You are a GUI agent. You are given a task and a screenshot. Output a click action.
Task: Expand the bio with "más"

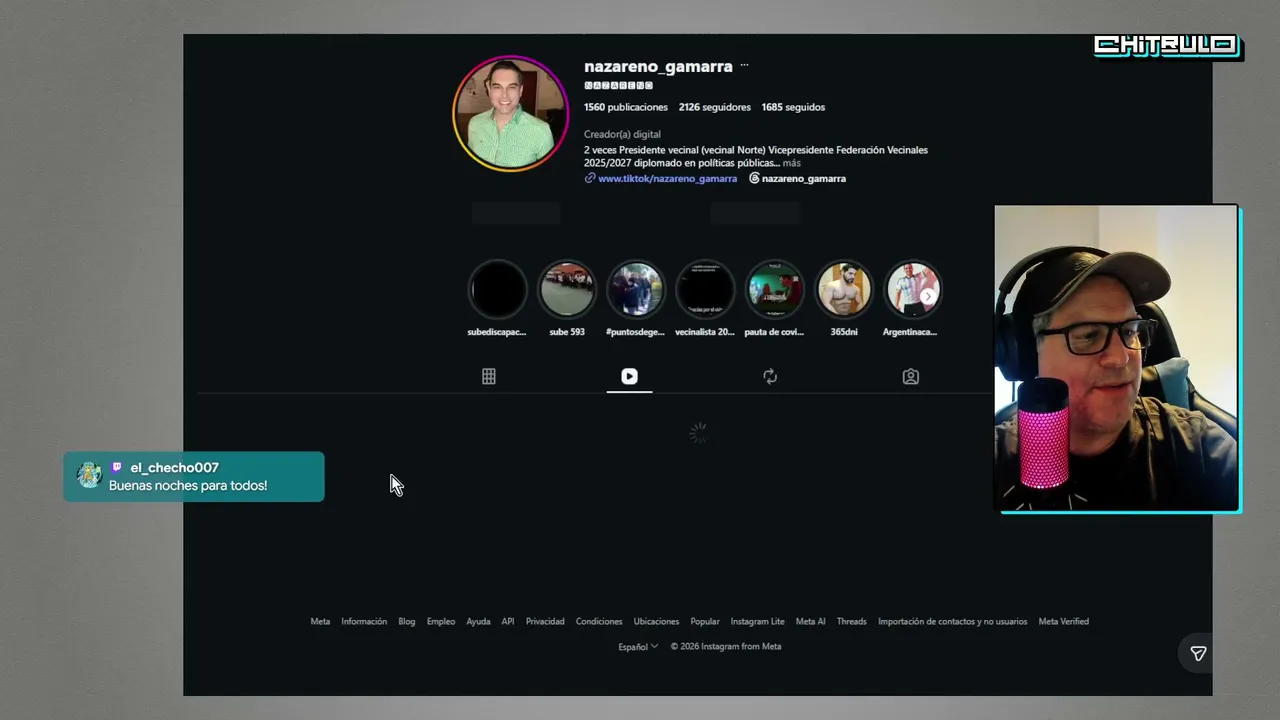792,163
